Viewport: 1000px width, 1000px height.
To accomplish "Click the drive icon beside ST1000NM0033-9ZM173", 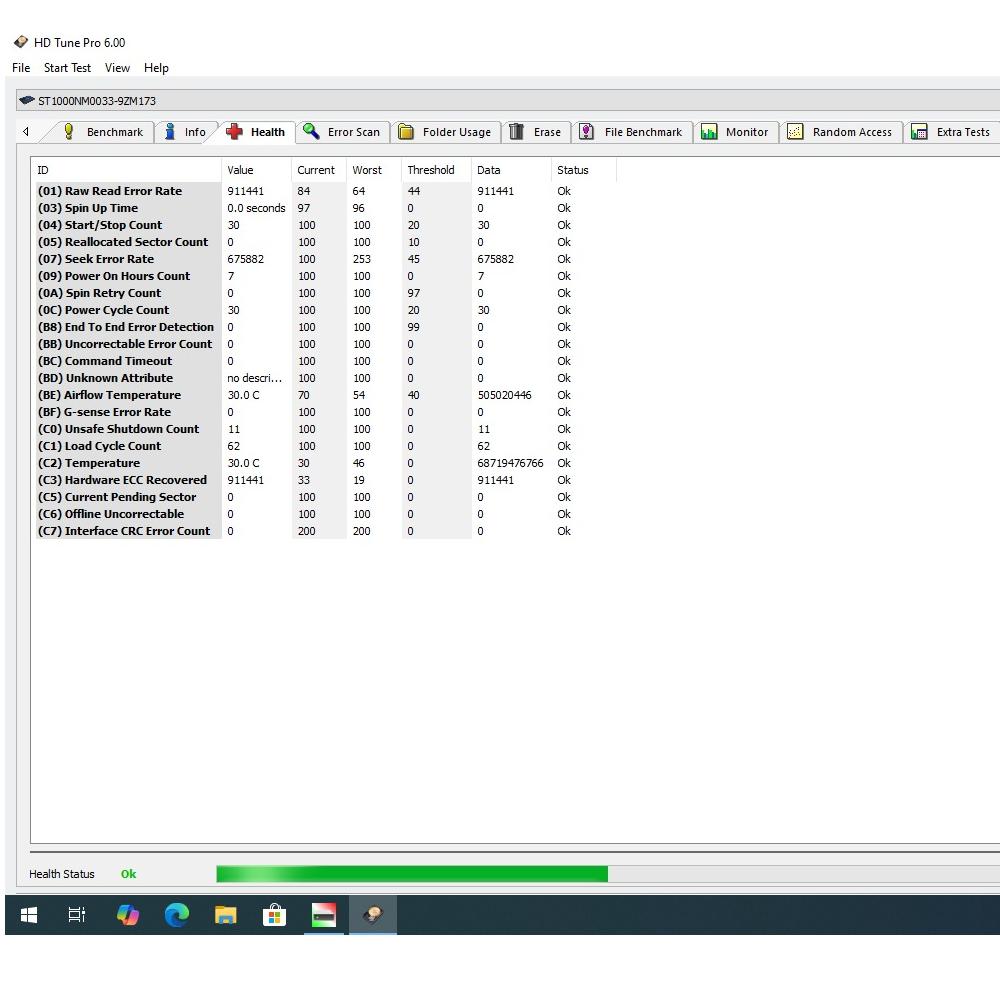I will click(27, 100).
